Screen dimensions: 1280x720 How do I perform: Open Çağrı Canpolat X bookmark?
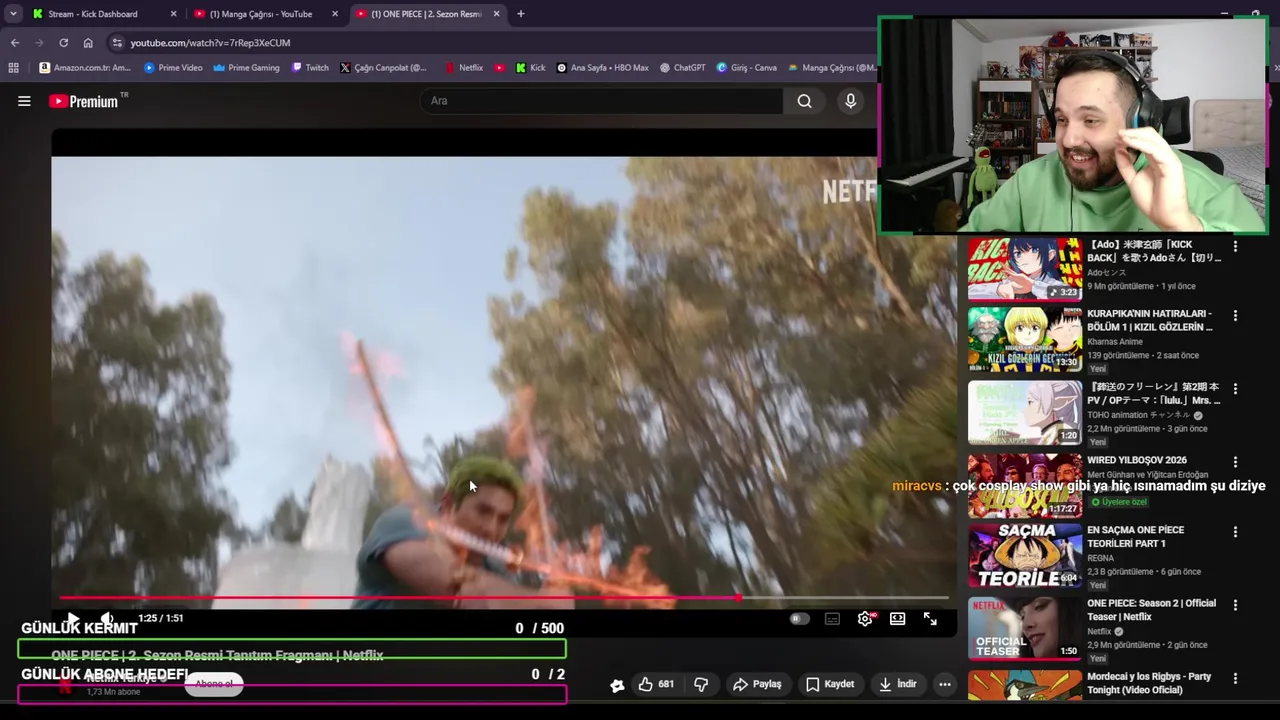click(x=383, y=68)
